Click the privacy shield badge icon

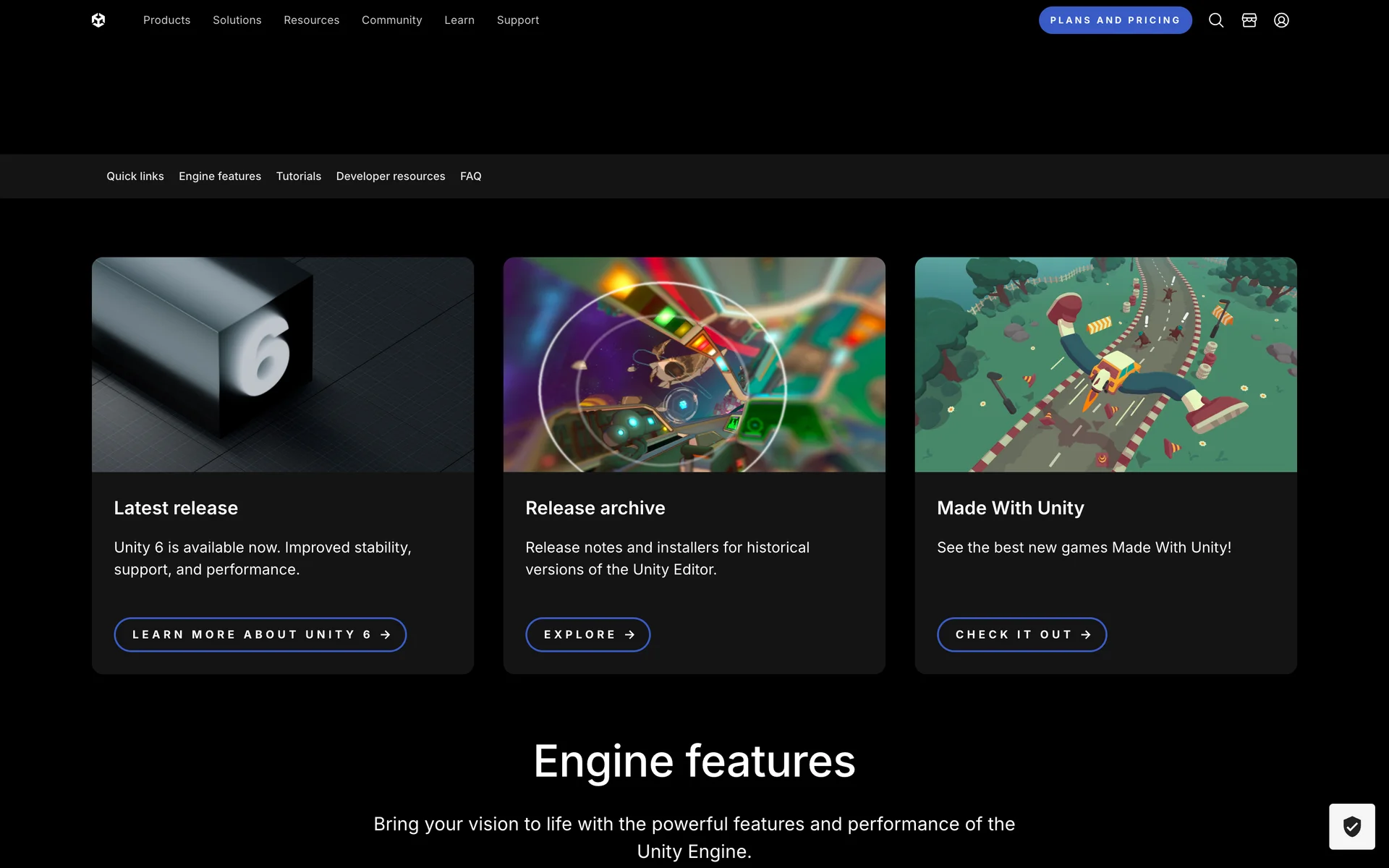[1351, 826]
